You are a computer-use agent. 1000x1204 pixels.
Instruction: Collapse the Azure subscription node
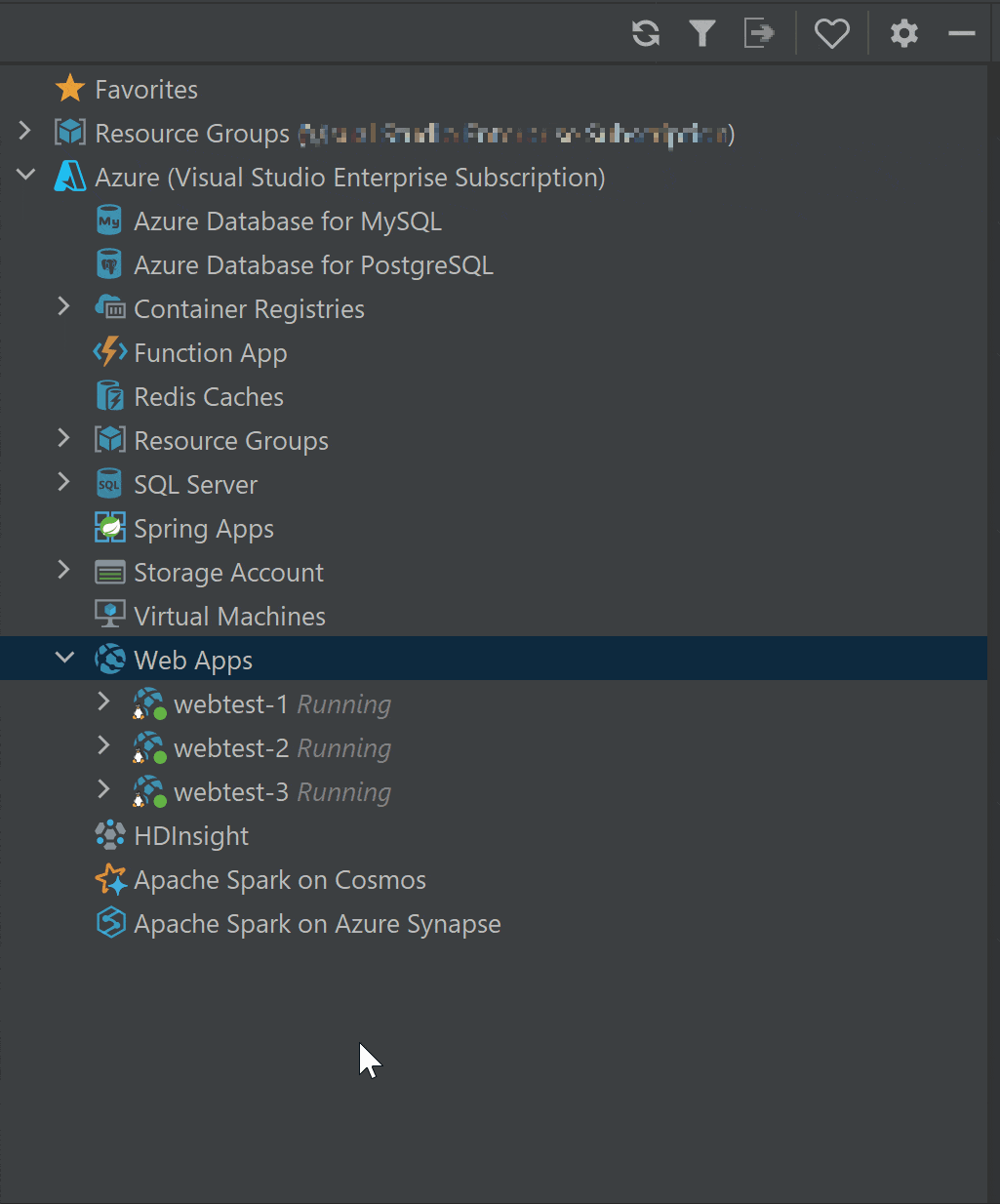click(x=26, y=175)
